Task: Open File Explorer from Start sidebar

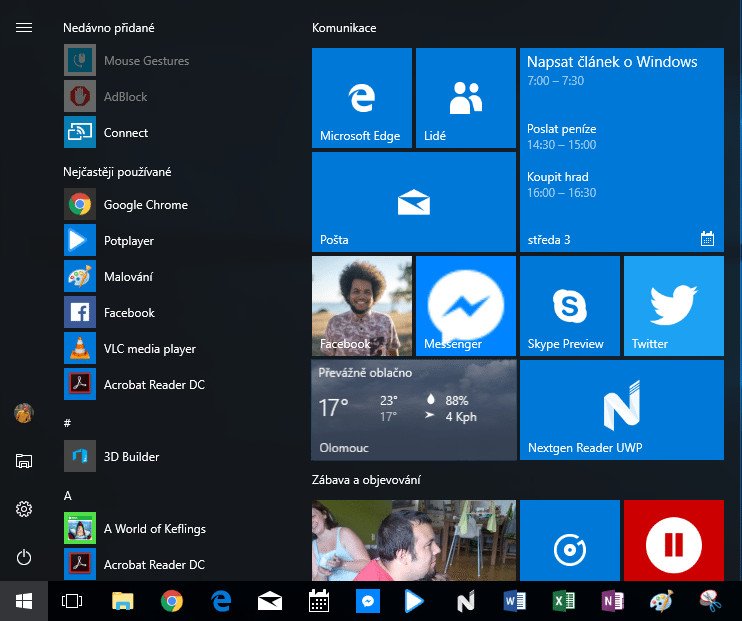Action: click(x=24, y=461)
